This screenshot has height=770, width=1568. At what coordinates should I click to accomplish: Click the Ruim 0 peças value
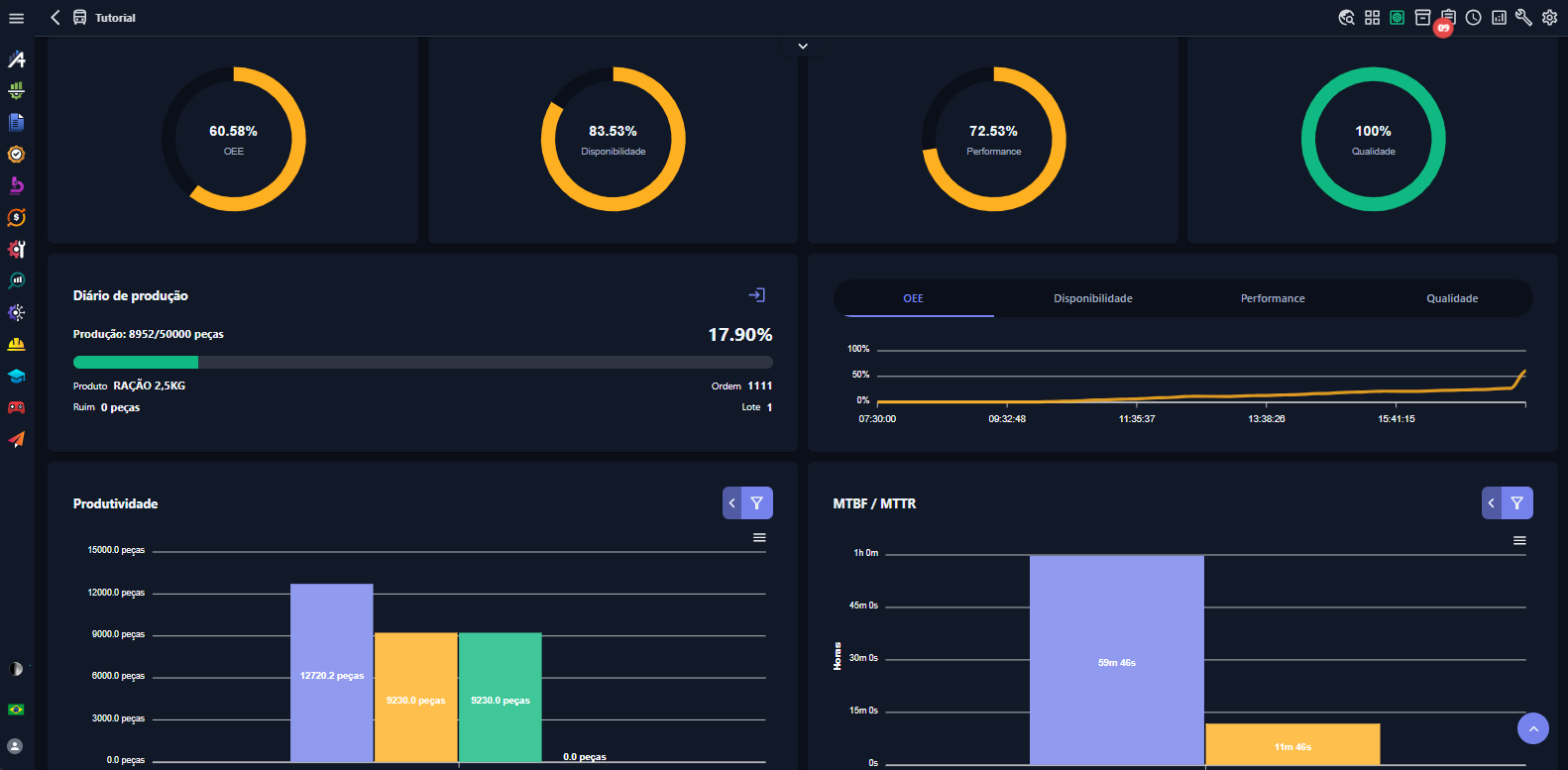click(x=120, y=407)
